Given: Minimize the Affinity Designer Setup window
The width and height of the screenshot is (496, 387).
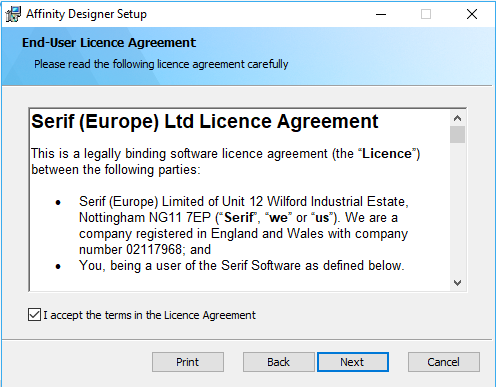Looking at the screenshot, I should pos(381,14).
